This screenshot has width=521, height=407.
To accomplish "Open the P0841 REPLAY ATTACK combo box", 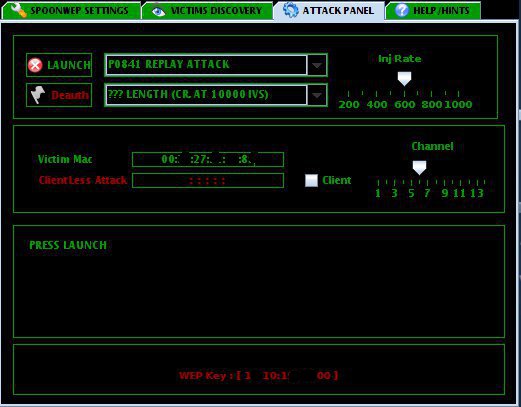I will [x=216, y=65].
